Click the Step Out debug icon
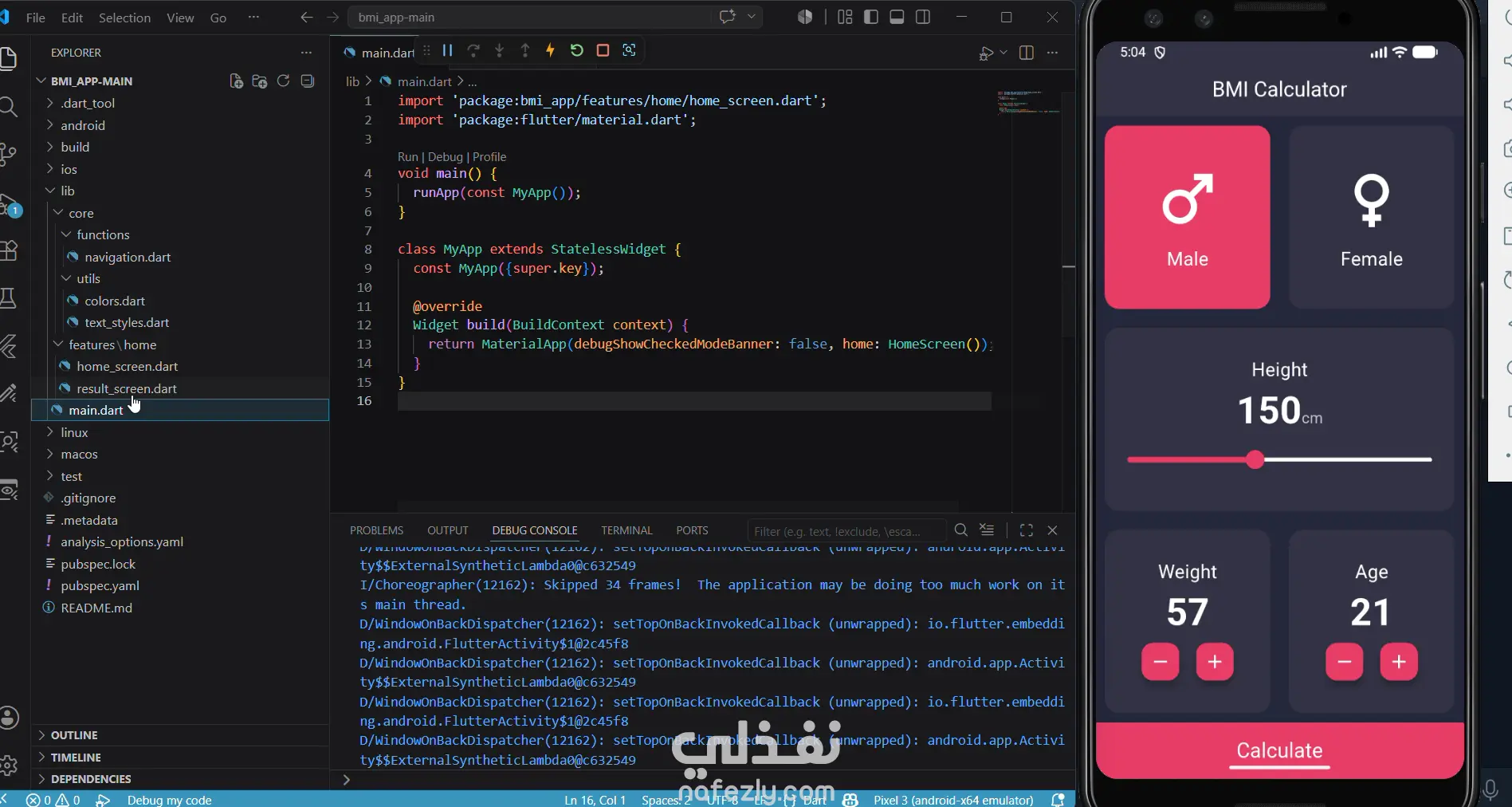This screenshot has height=807, width=1512. pos(525,50)
